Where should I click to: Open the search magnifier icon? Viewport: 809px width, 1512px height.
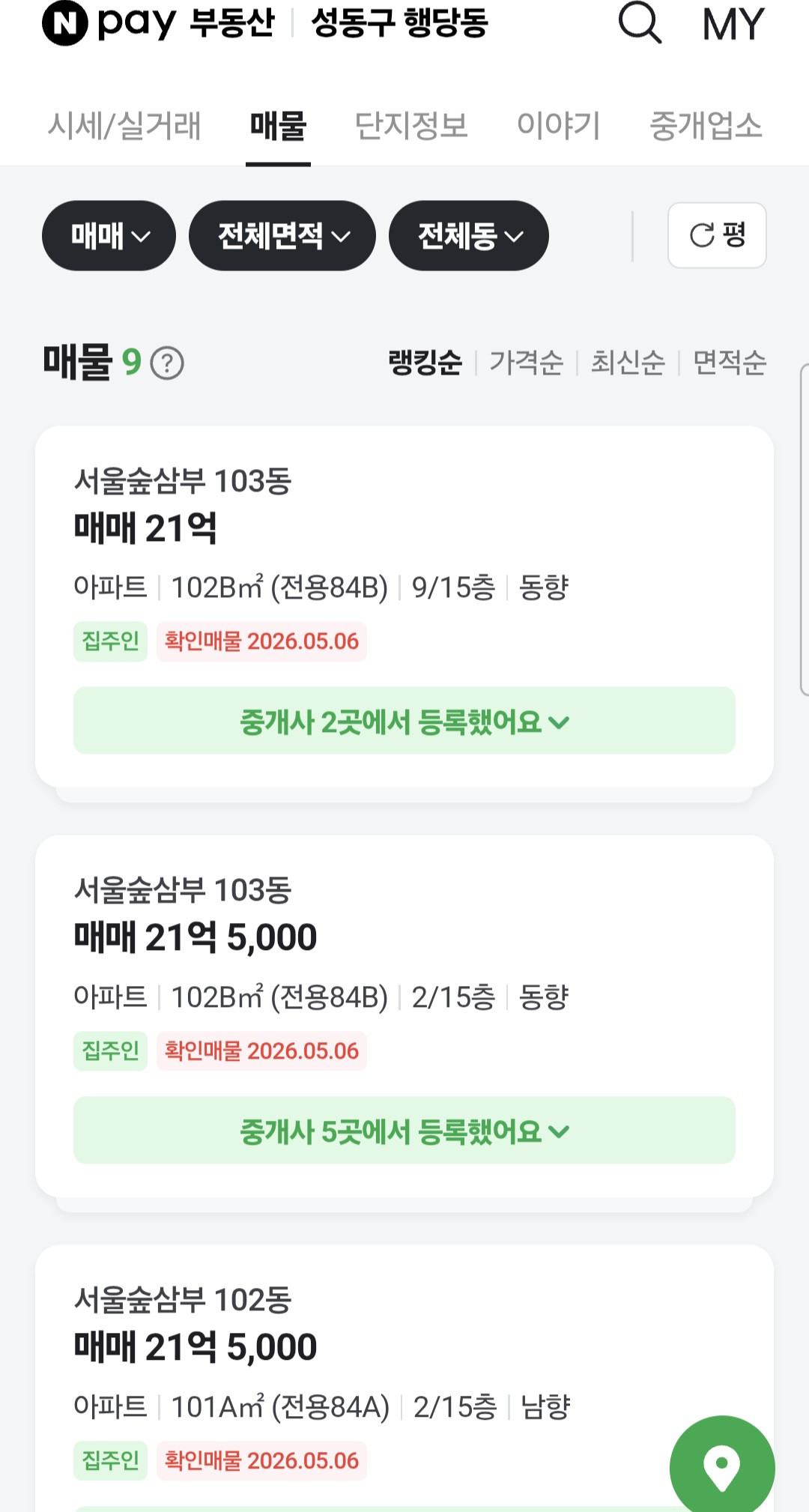point(640,22)
